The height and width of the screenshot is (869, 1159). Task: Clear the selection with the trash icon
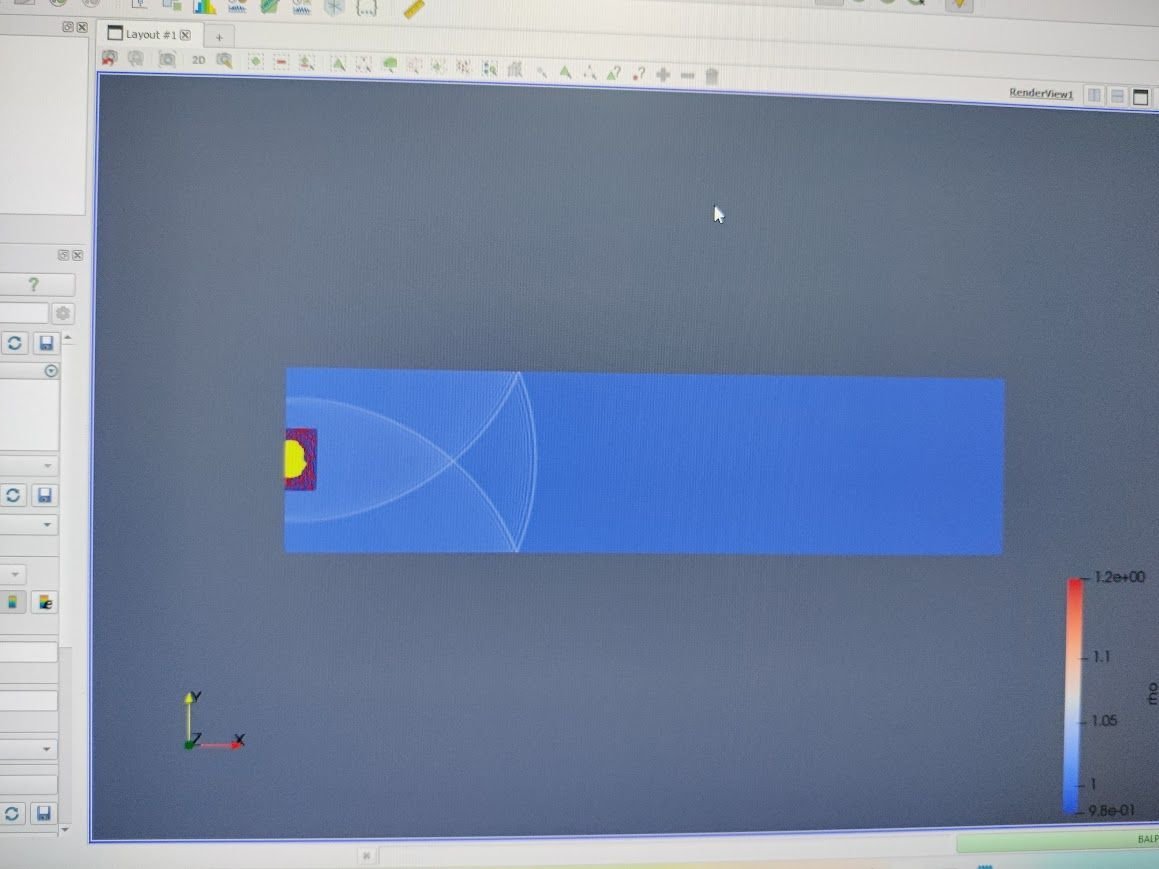[x=712, y=76]
